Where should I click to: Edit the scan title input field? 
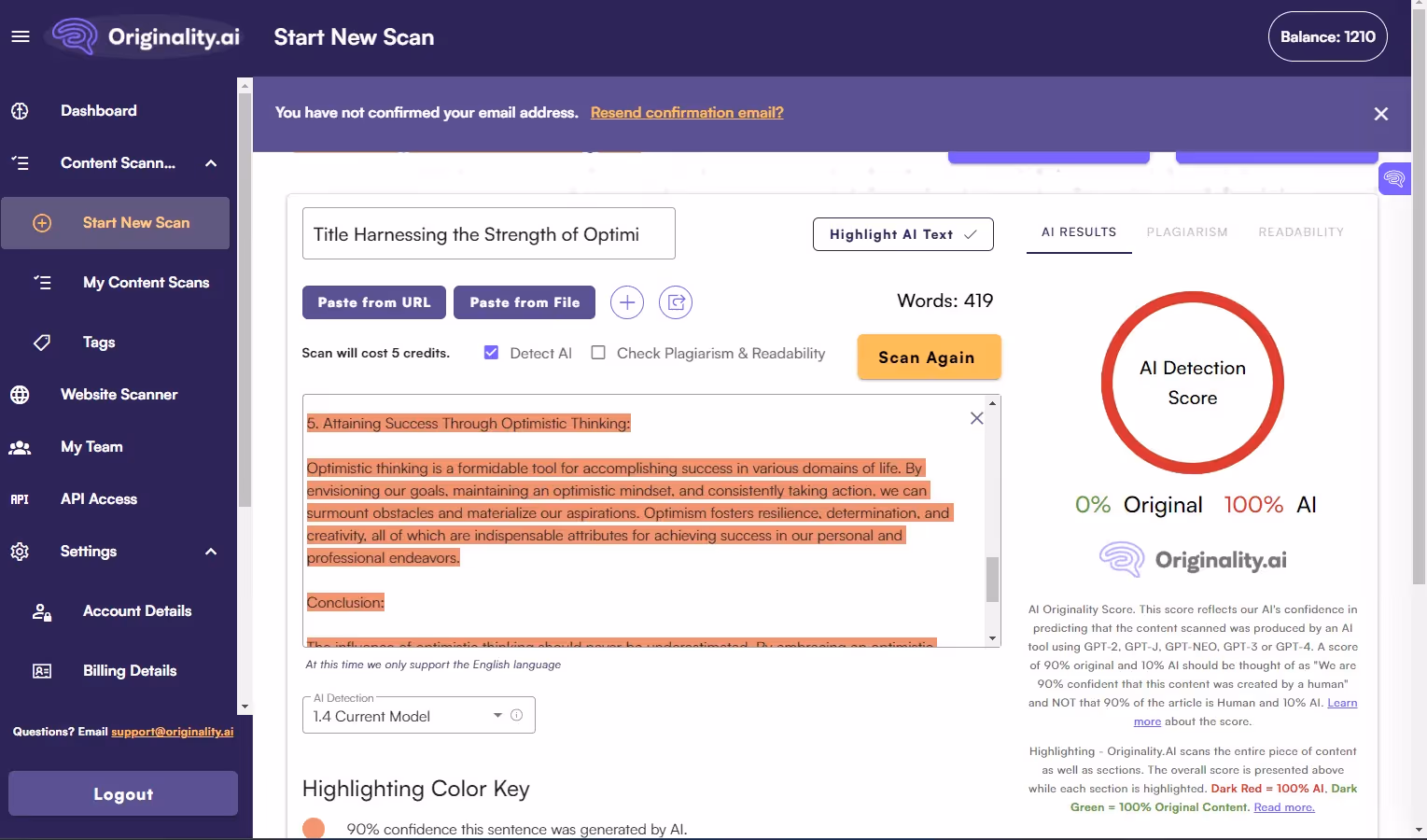488,234
